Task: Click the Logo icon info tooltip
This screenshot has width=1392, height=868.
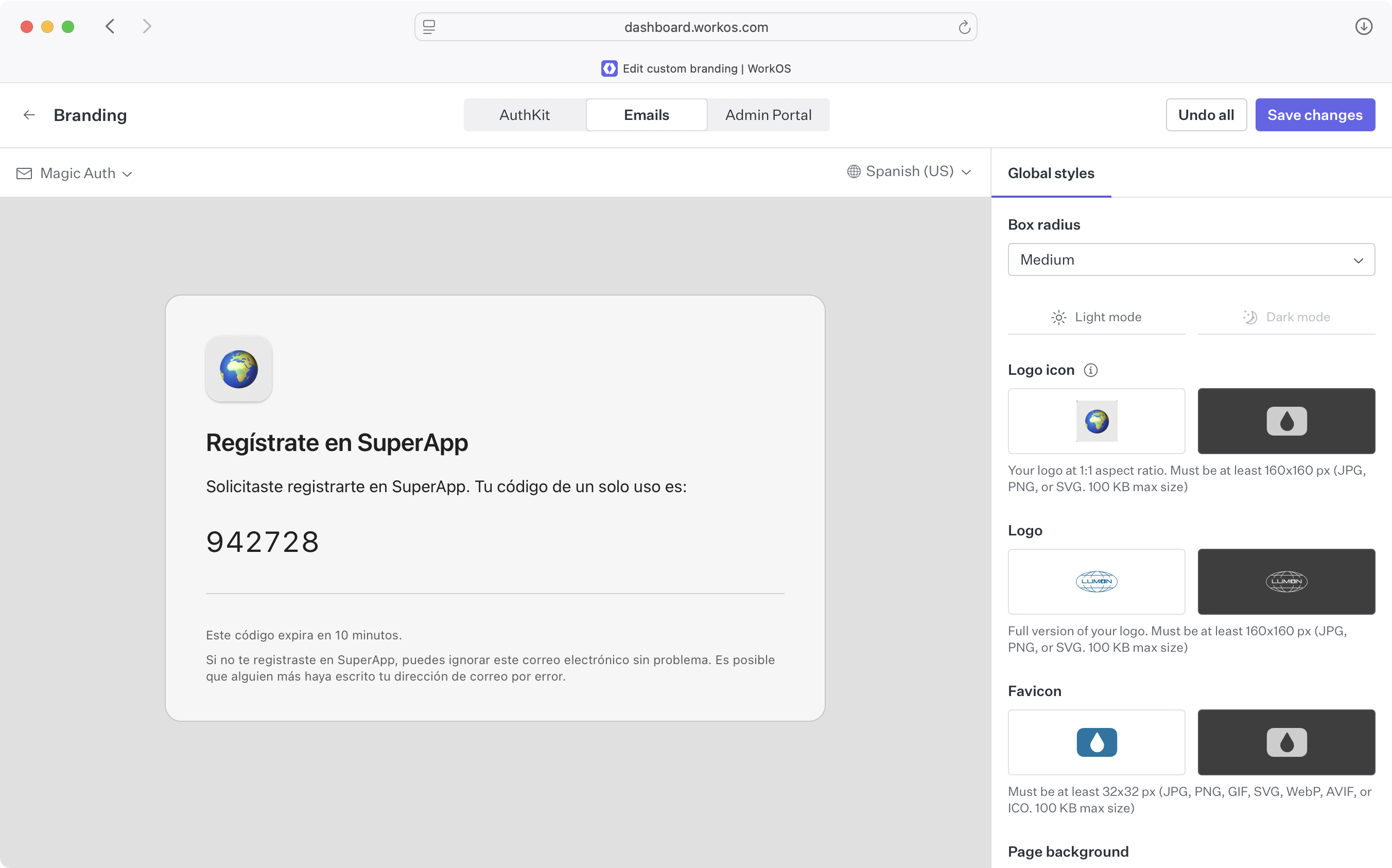Action: tap(1090, 370)
